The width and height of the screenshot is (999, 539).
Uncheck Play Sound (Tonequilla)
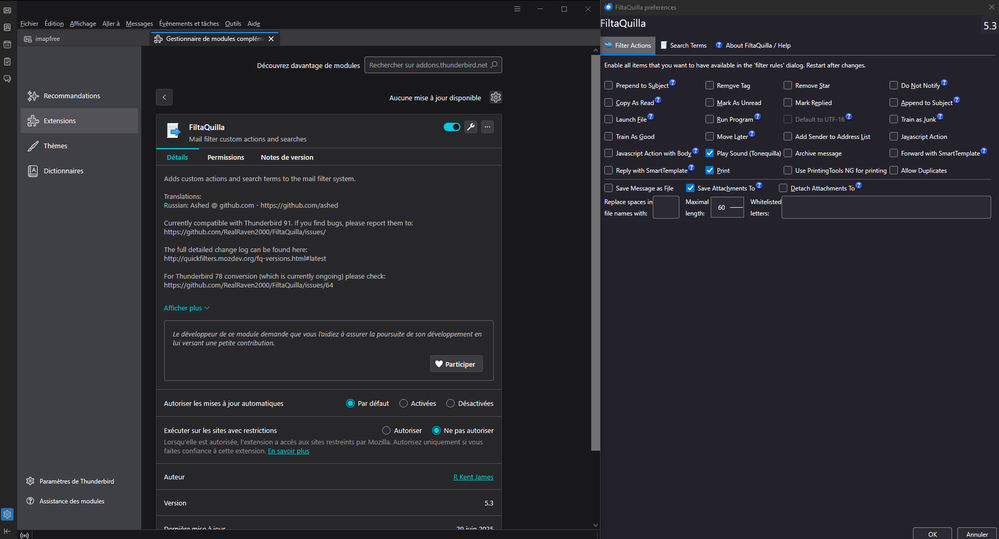click(x=709, y=154)
